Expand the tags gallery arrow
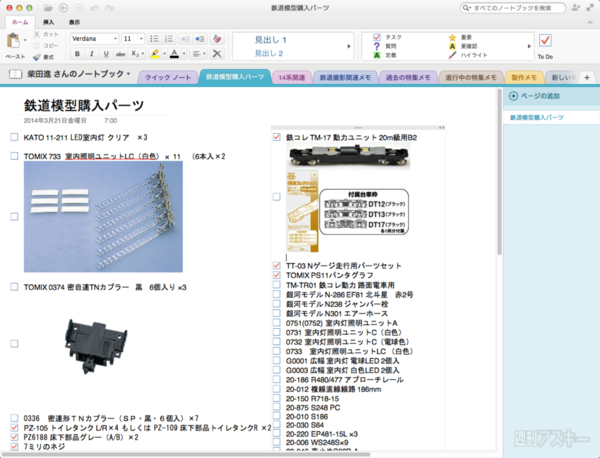The width and height of the screenshot is (600, 458). (529, 46)
